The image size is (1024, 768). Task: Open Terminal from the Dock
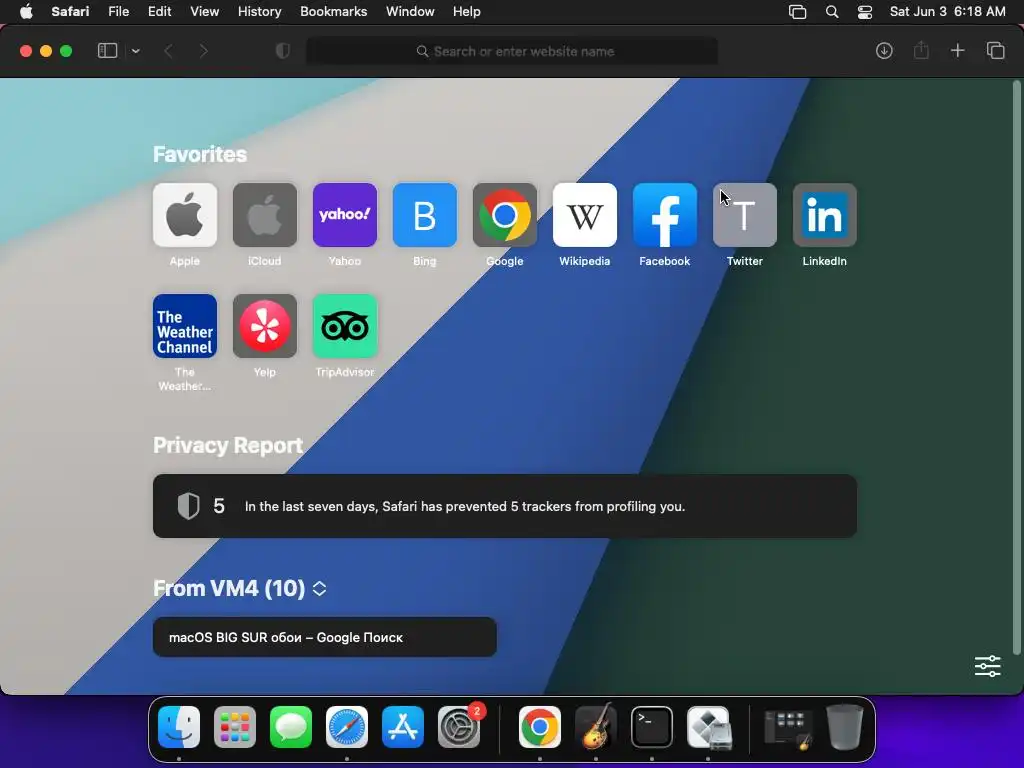coord(652,727)
